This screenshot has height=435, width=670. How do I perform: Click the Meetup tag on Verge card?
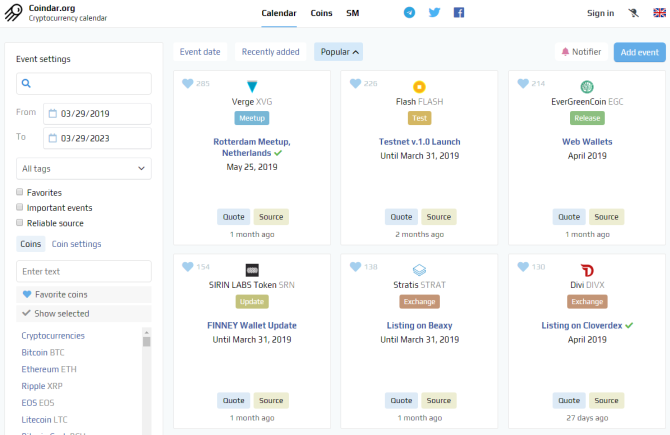point(252,118)
